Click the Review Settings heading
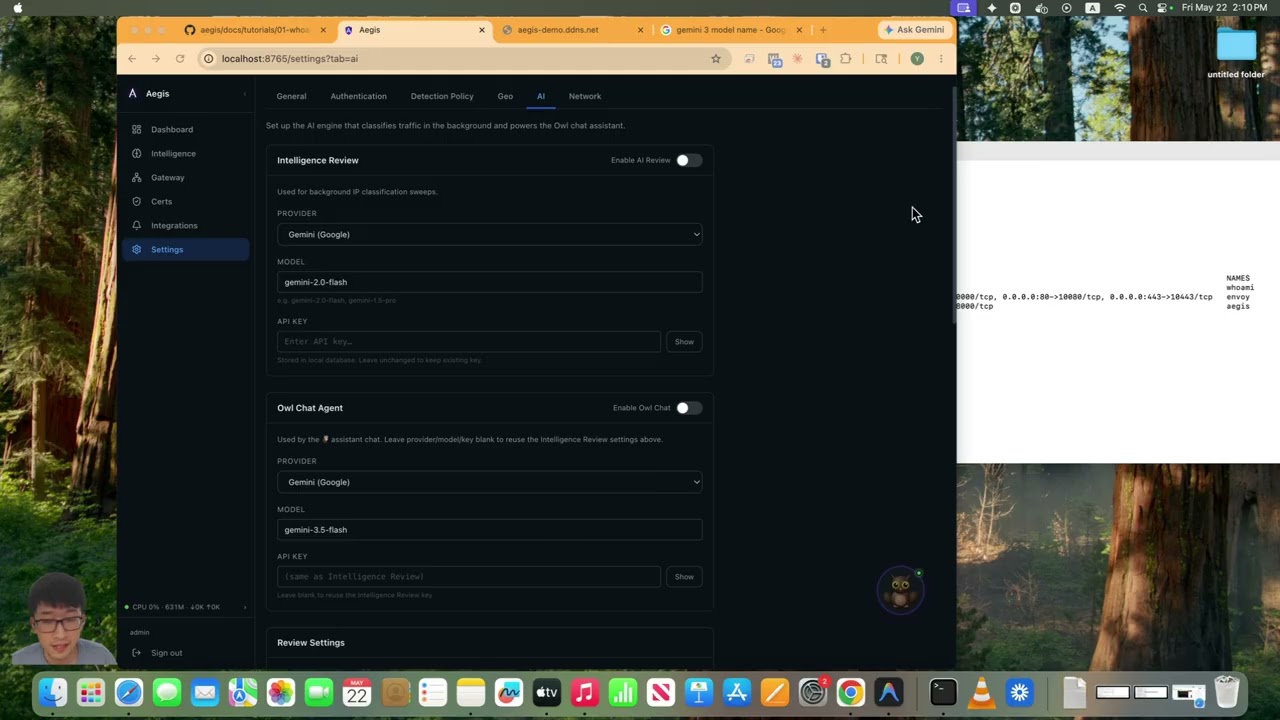The width and height of the screenshot is (1280, 720). [x=311, y=643]
